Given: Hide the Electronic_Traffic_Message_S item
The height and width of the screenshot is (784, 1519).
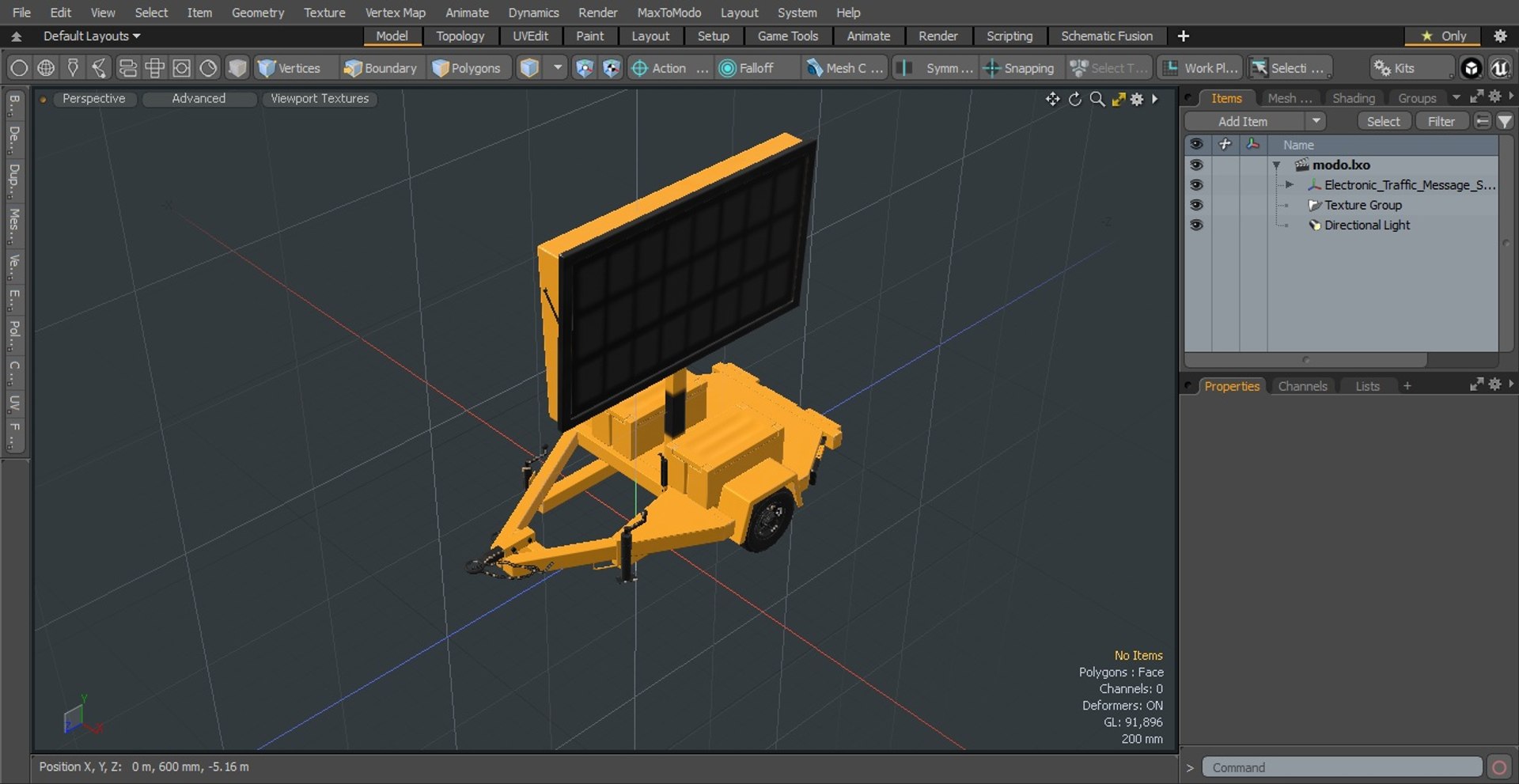Looking at the screenshot, I should coord(1196,184).
